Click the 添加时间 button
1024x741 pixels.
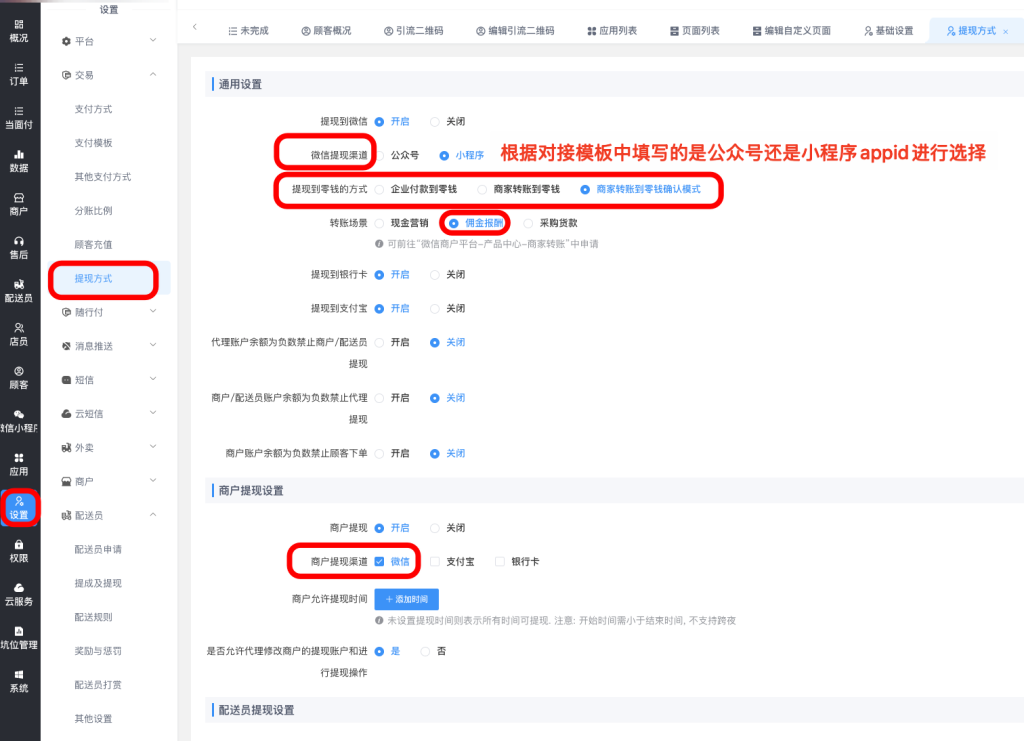[406, 599]
